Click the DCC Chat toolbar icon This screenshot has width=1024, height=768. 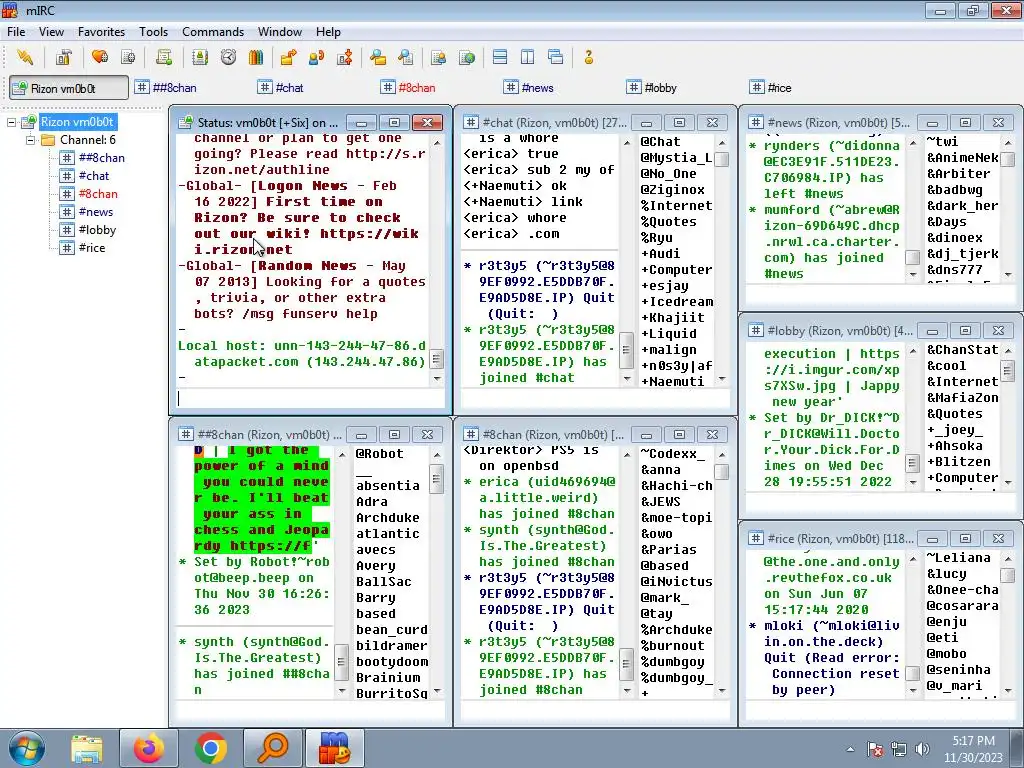(317, 57)
